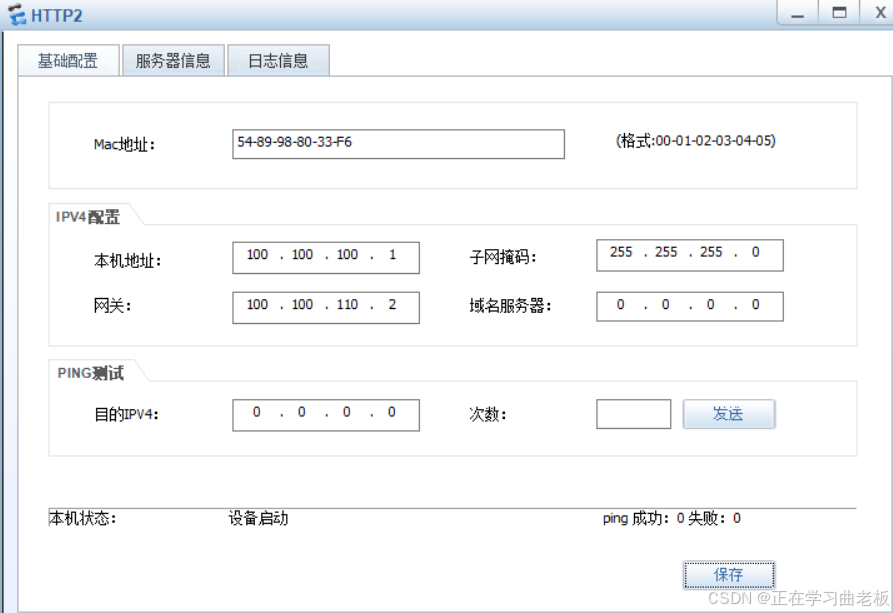
Task: Save configuration with 保存 button
Action: pos(728,575)
